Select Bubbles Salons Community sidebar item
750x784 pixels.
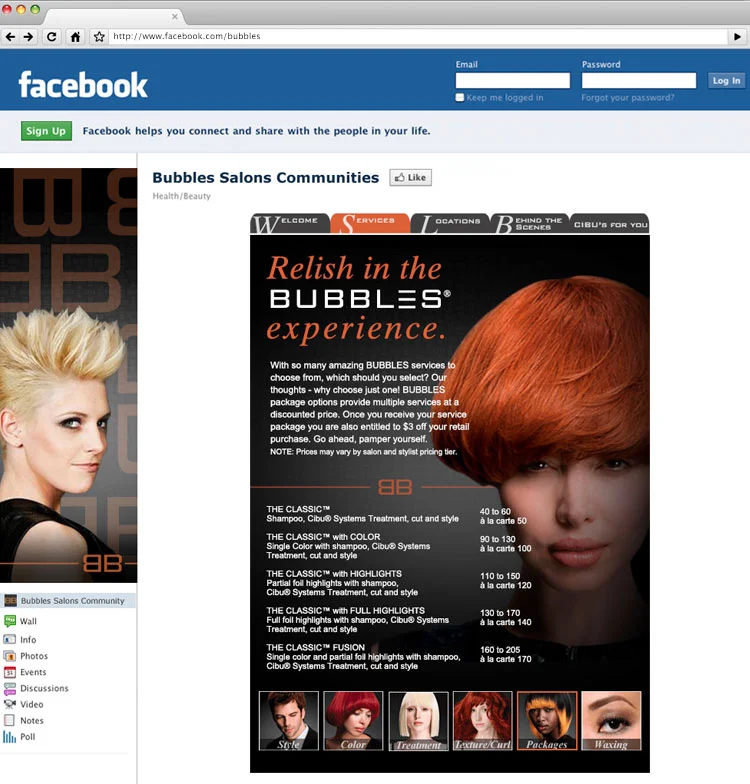(x=68, y=600)
